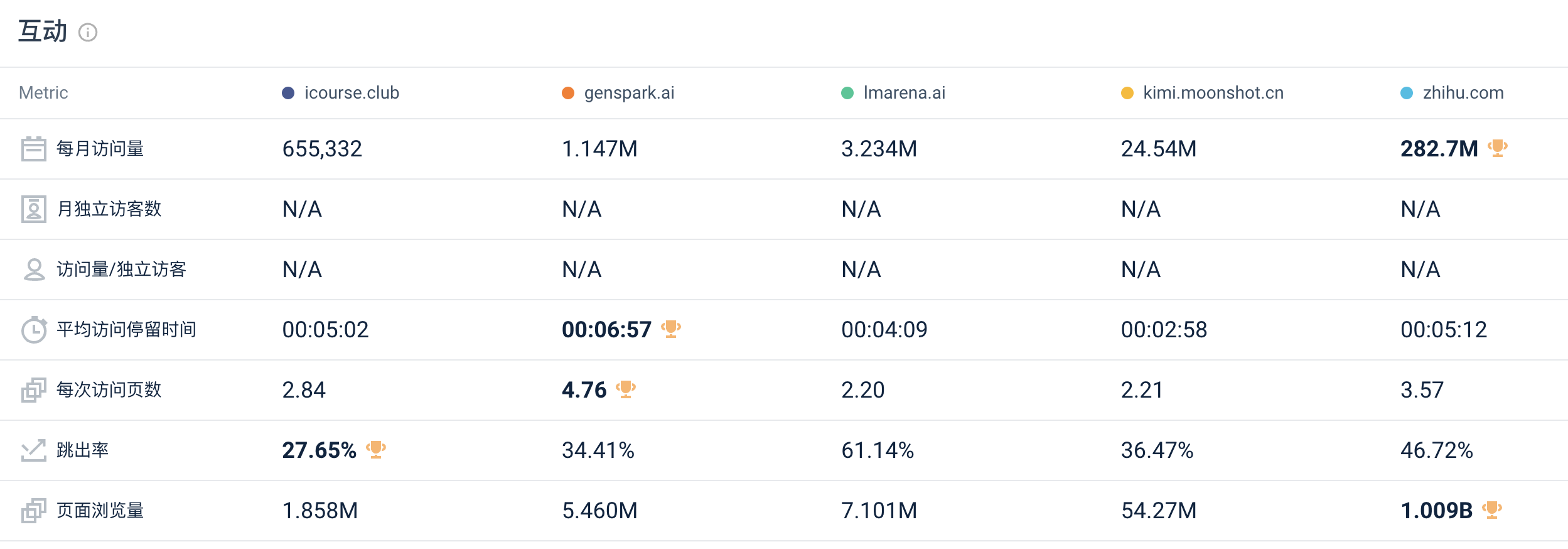Click the 00:02:58 visit duration value
The width and height of the screenshot is (1568, 549).
[1164, 330]
